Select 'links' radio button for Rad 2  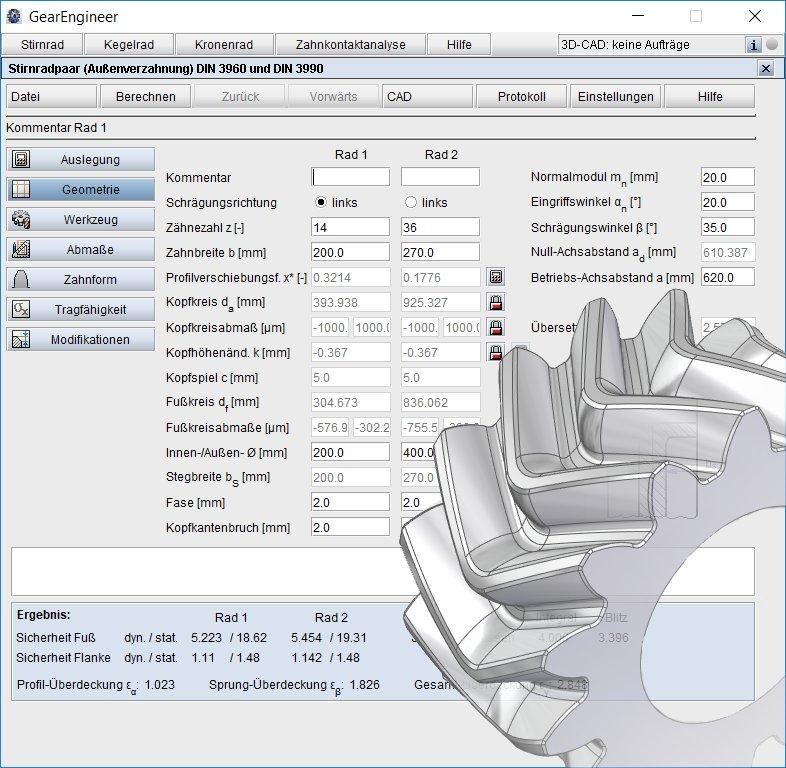[x=410, y=202]
